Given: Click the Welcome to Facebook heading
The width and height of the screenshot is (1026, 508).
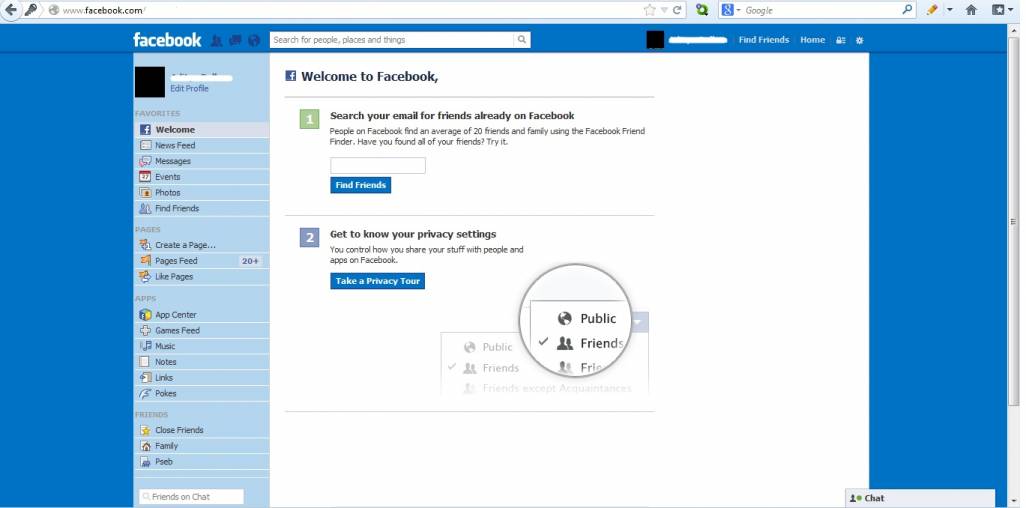Looking at the screenshot, I should coord(370,77).
